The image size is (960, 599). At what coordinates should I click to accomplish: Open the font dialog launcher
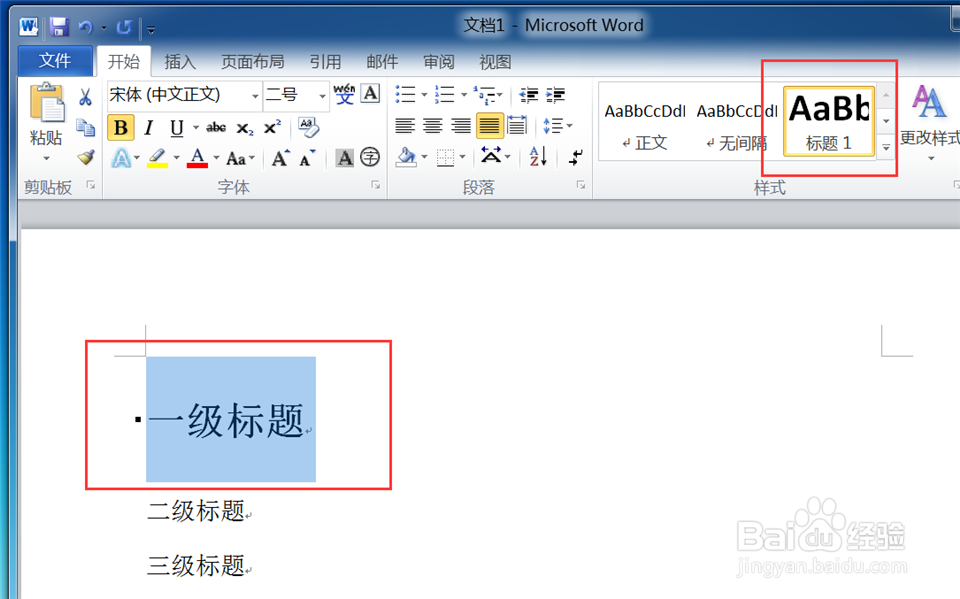(x=376, y=185)
